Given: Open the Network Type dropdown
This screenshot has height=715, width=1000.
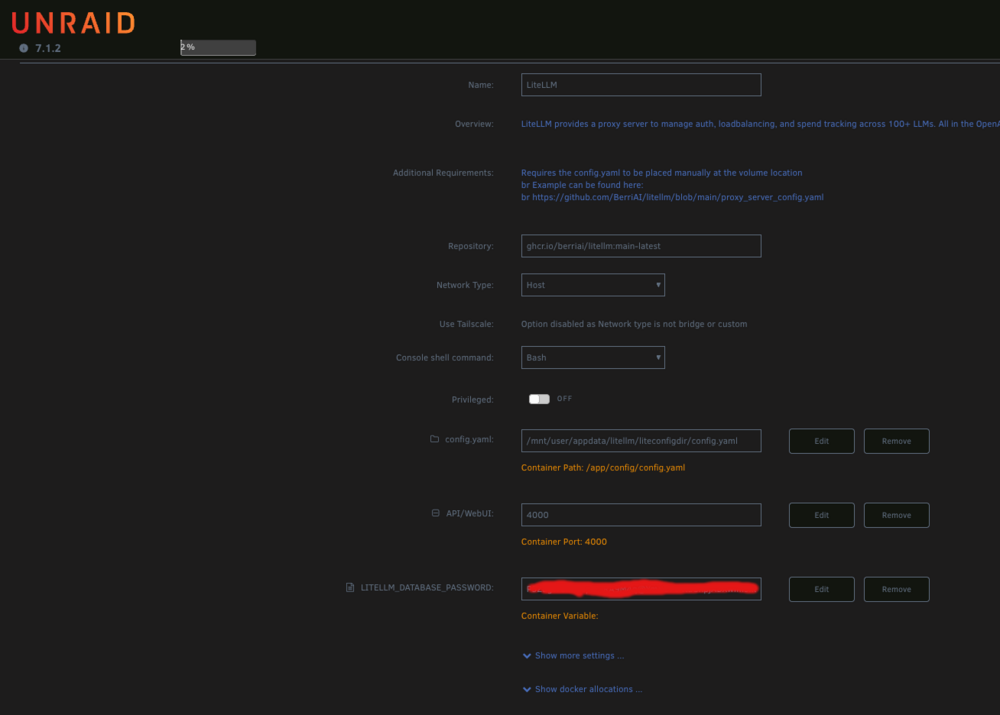Looking at the screenshot, I should click(x=592, y=284).
